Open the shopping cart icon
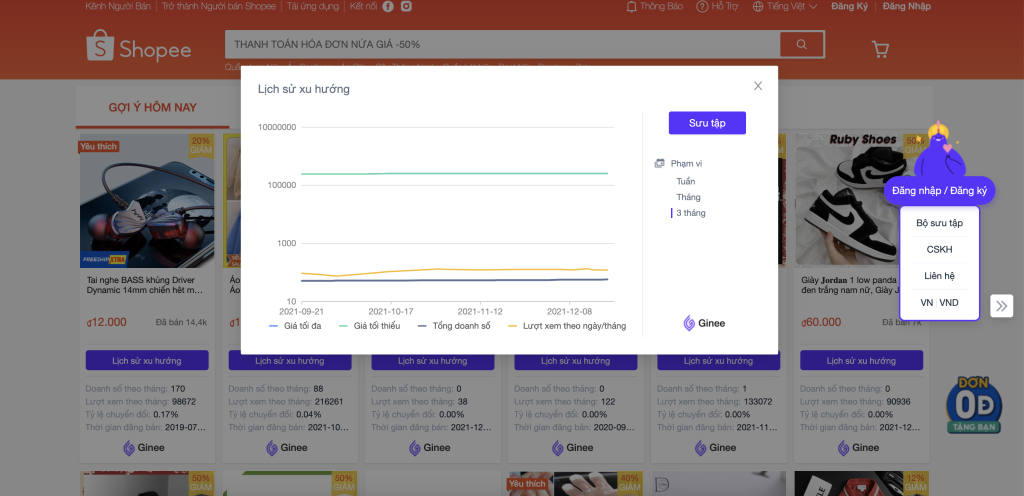Viewport: 1024px width, 496px height. click(880, 49)
